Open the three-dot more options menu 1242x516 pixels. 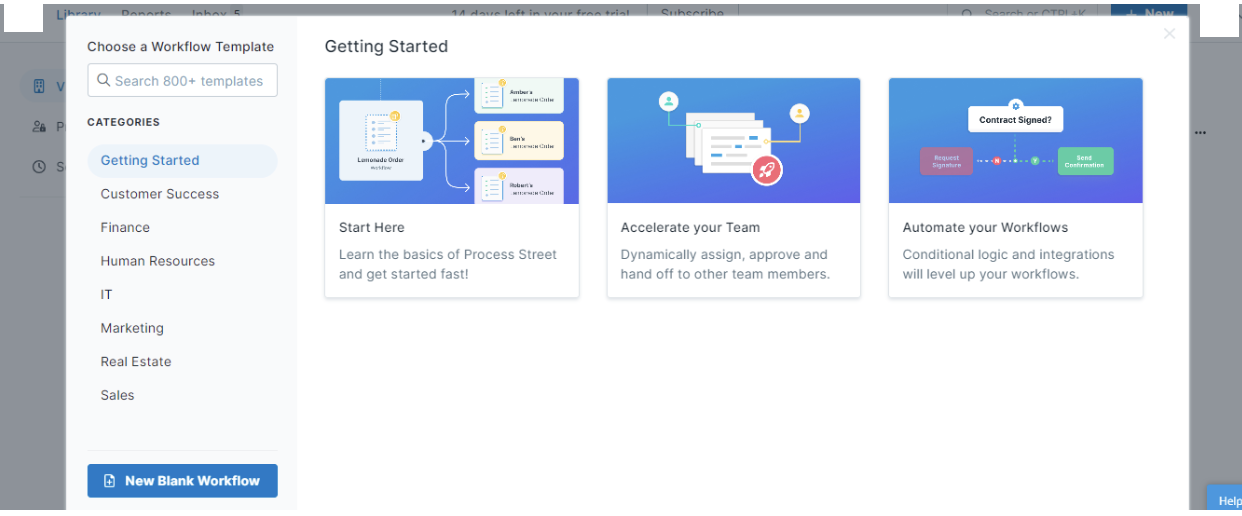click(x=1200, y=132)
